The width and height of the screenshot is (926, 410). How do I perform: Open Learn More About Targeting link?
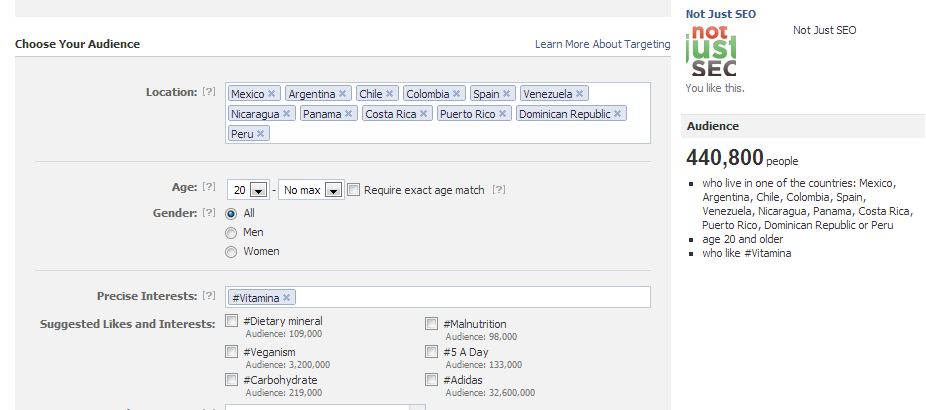pos(602,44)
